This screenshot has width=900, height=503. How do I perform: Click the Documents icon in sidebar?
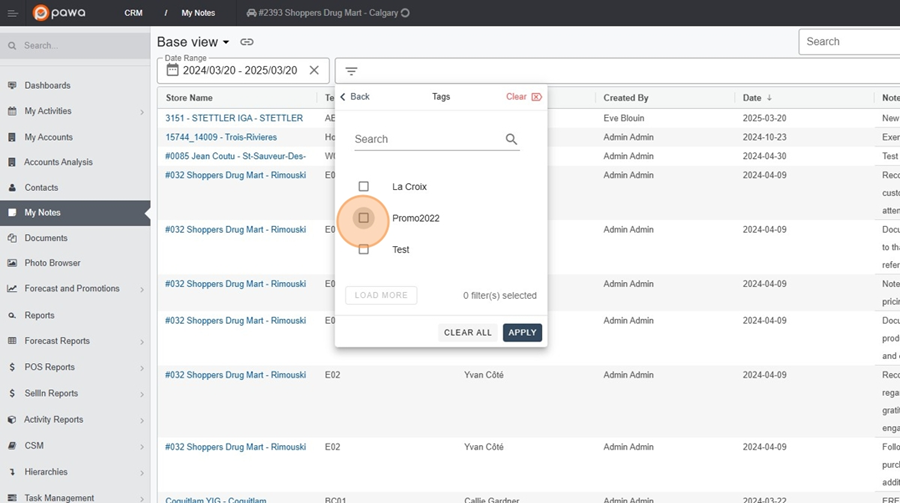click(x=12, y=238)
